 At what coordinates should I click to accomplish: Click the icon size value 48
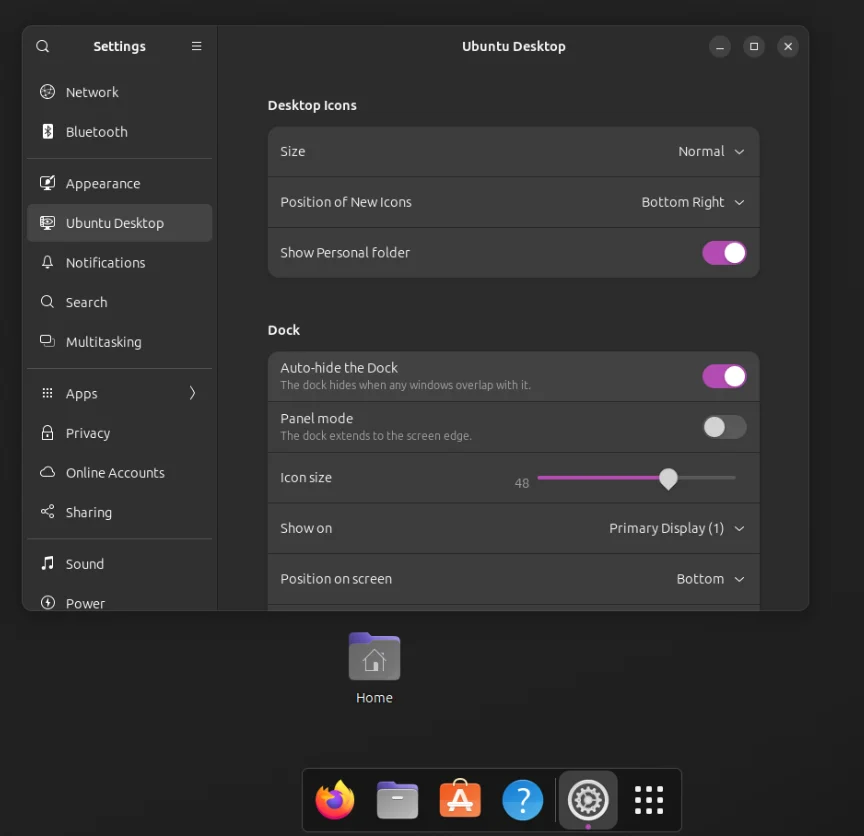521,483
